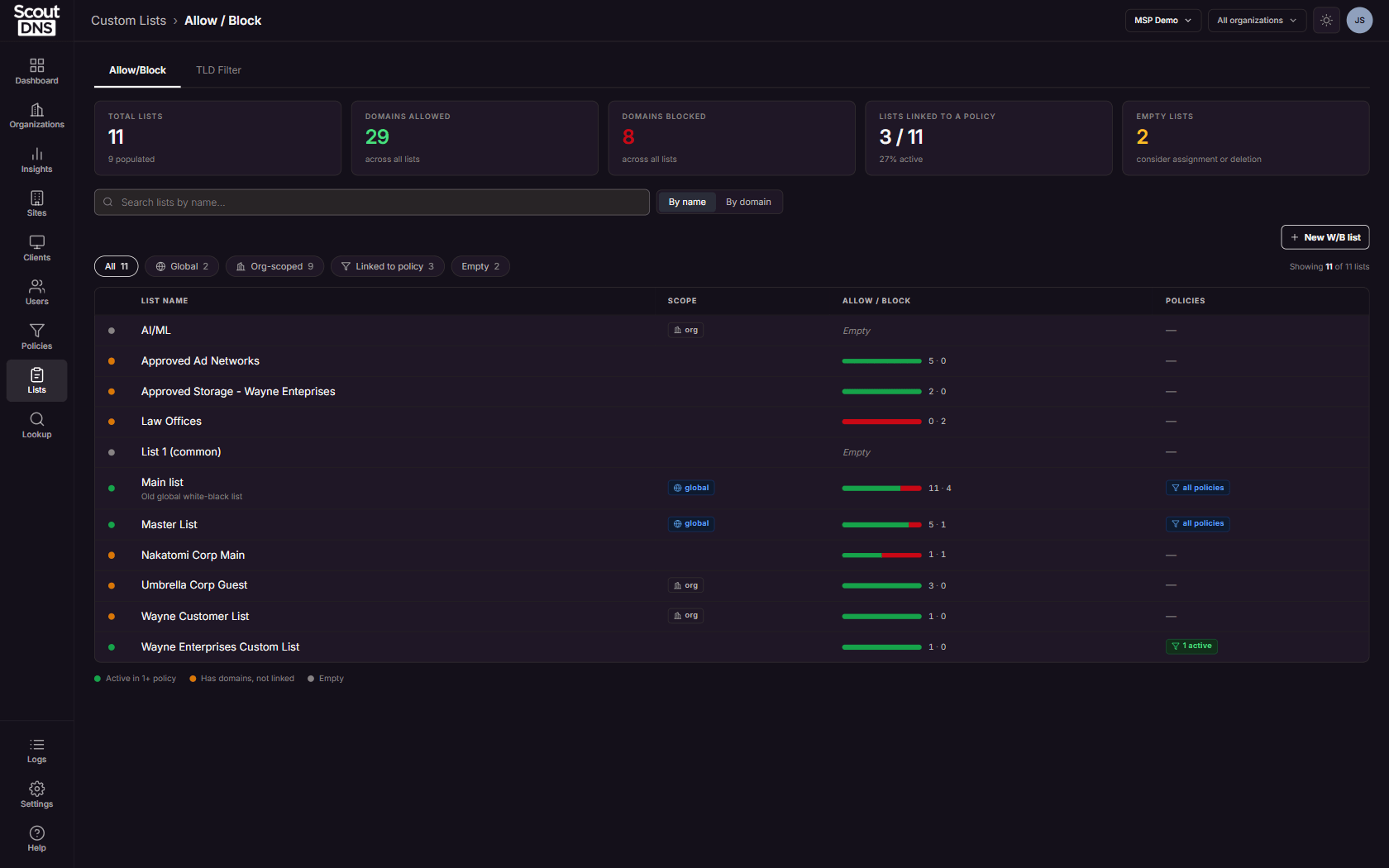Click all policies badge on Master List row

[x=1197, y=523]
